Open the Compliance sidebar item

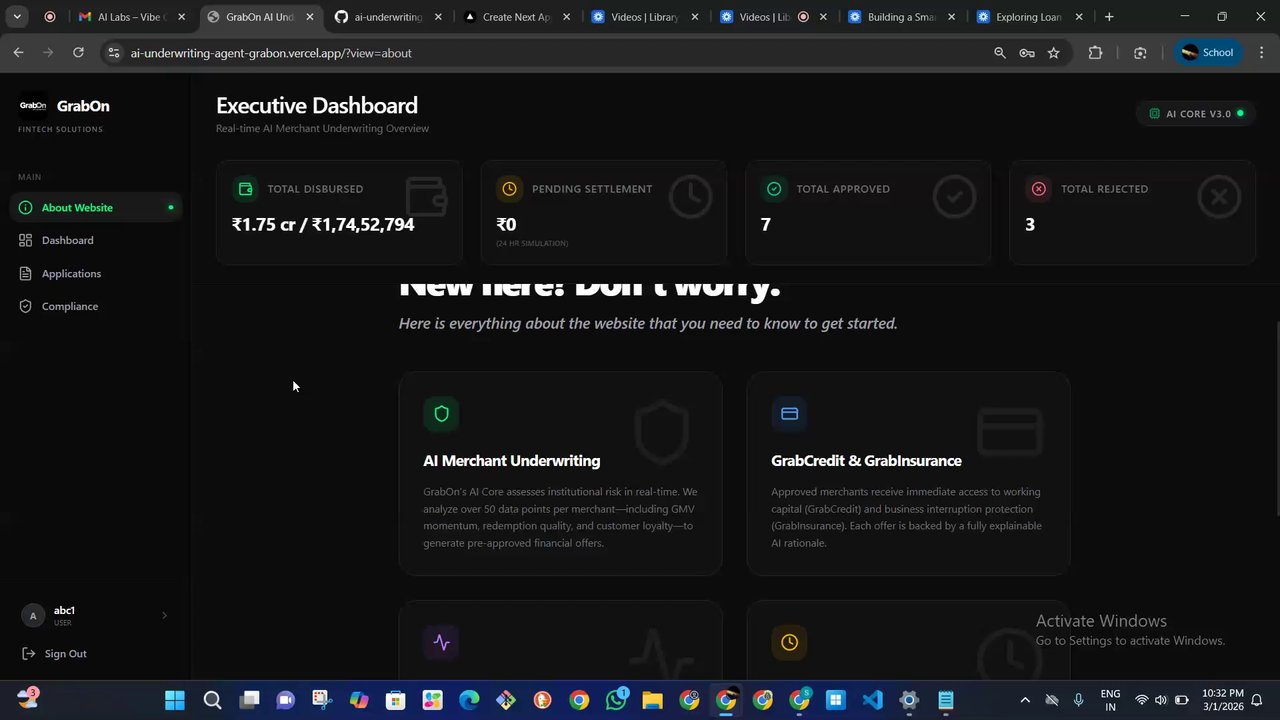(x=96, y=307)
